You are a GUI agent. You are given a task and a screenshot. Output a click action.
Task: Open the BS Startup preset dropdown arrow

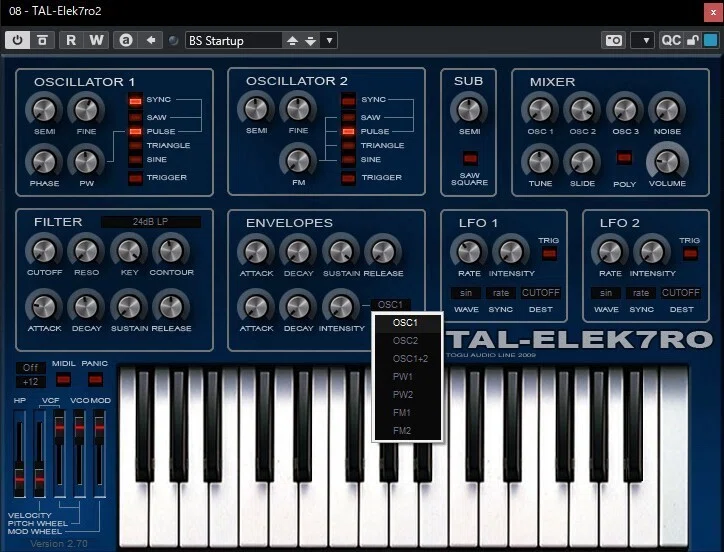click(329, 41)
